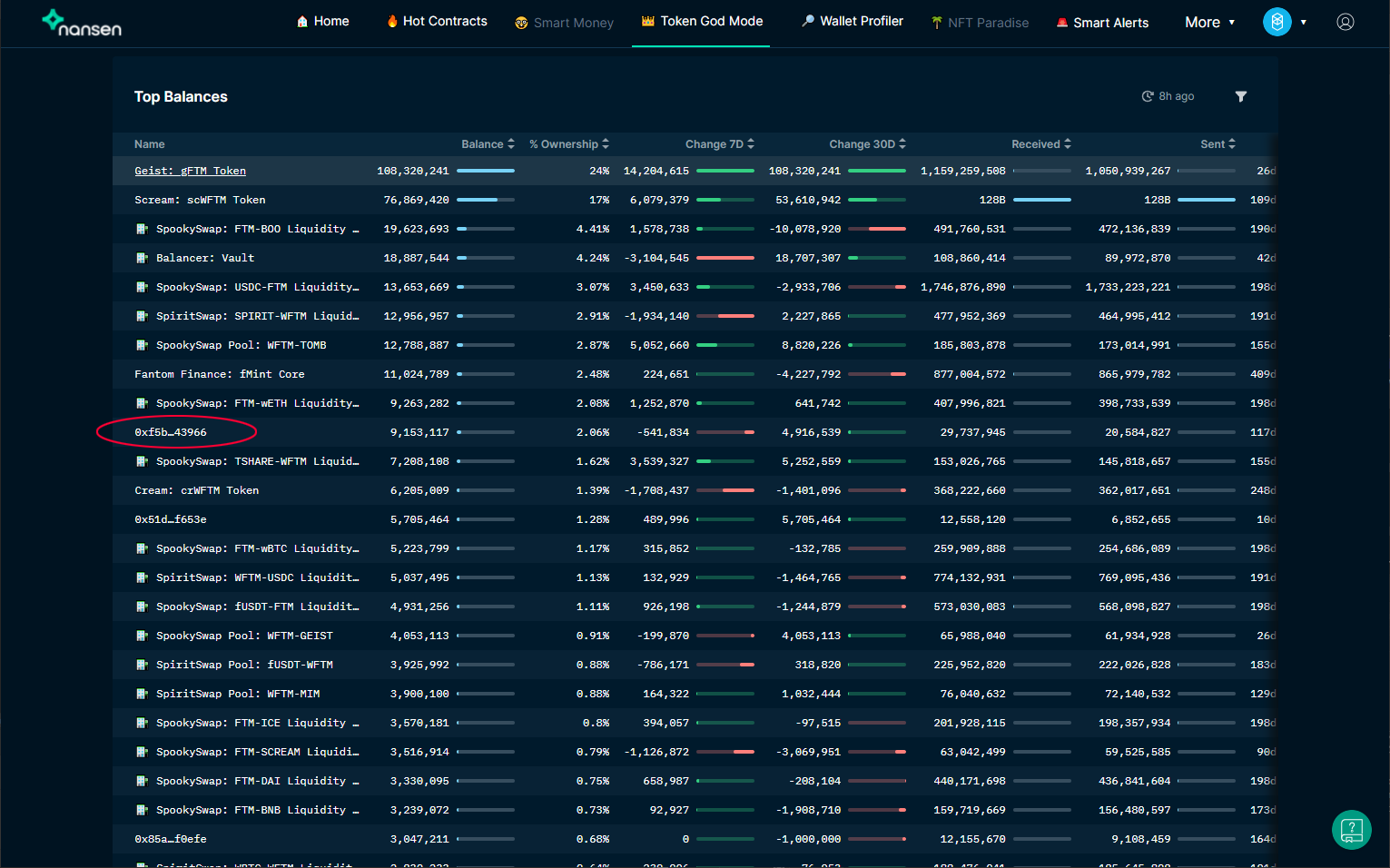The width and height of the screenshot is (1390, 868).
Task: Click the Top Balances panel title
Action: 181,97
